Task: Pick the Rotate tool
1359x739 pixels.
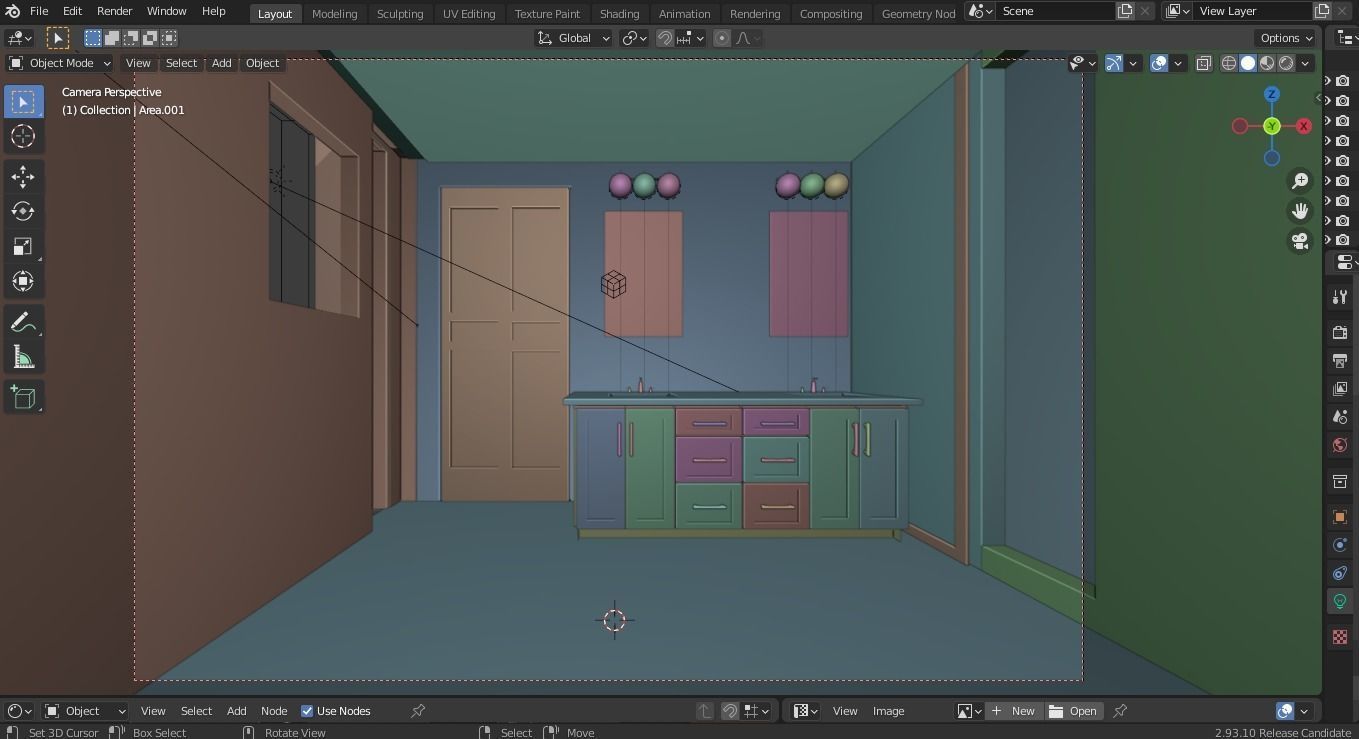Action: [23, 212]
